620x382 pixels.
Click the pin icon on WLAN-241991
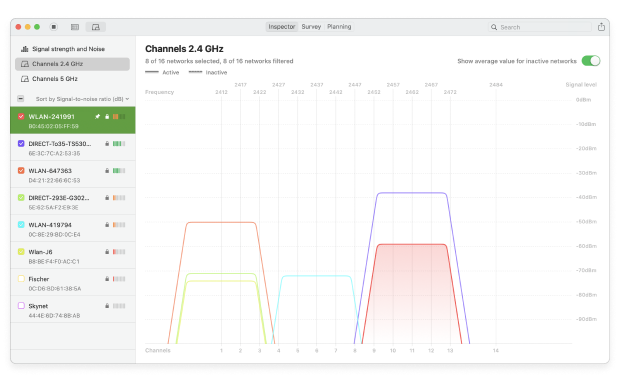coord(98,117)
